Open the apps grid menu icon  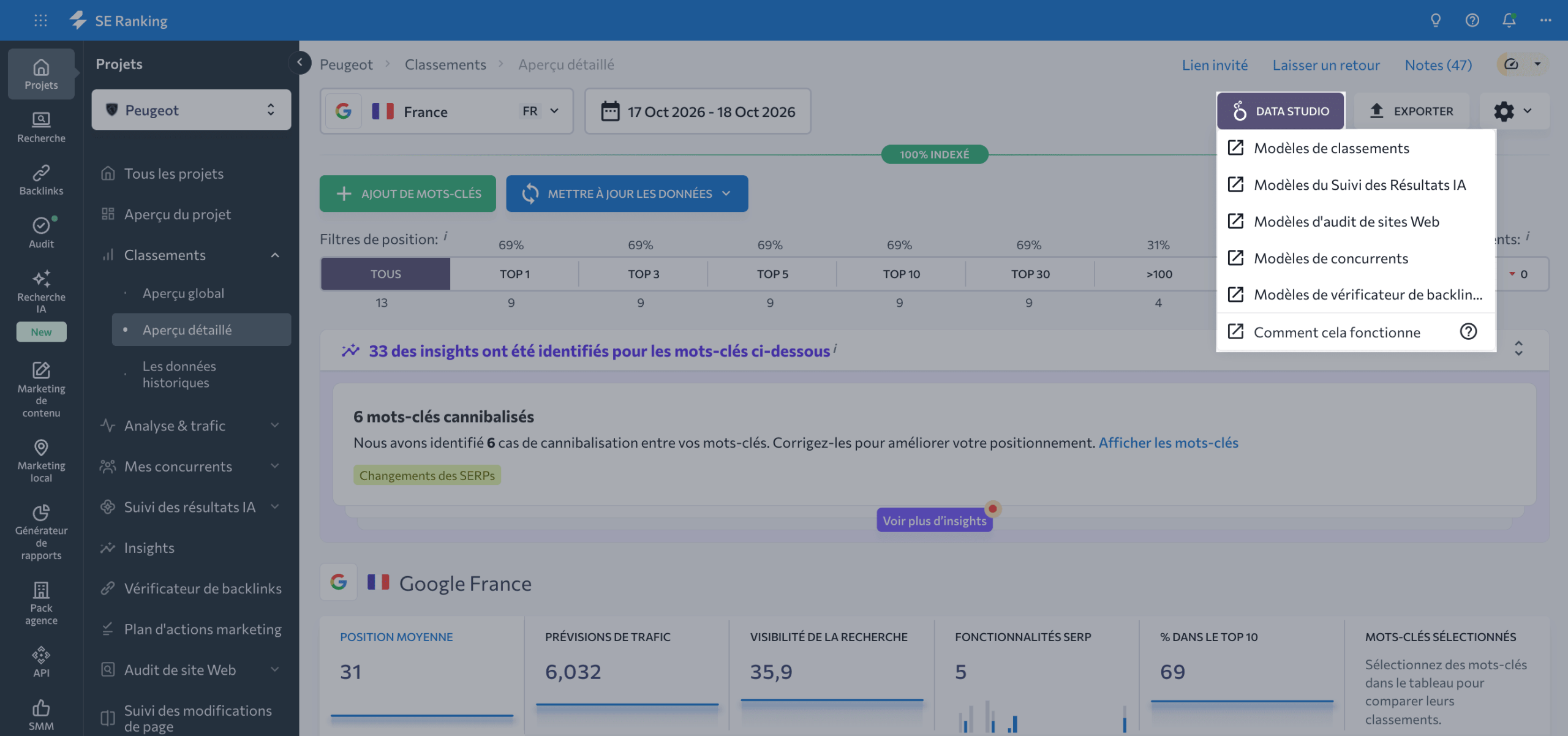point(40,20)
